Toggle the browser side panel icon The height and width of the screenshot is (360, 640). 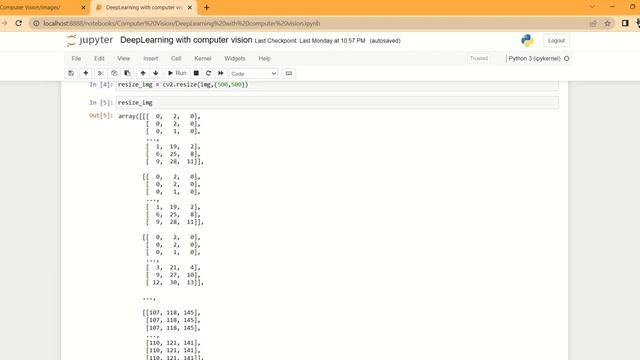pyautogui.click(x=625, y=23)
